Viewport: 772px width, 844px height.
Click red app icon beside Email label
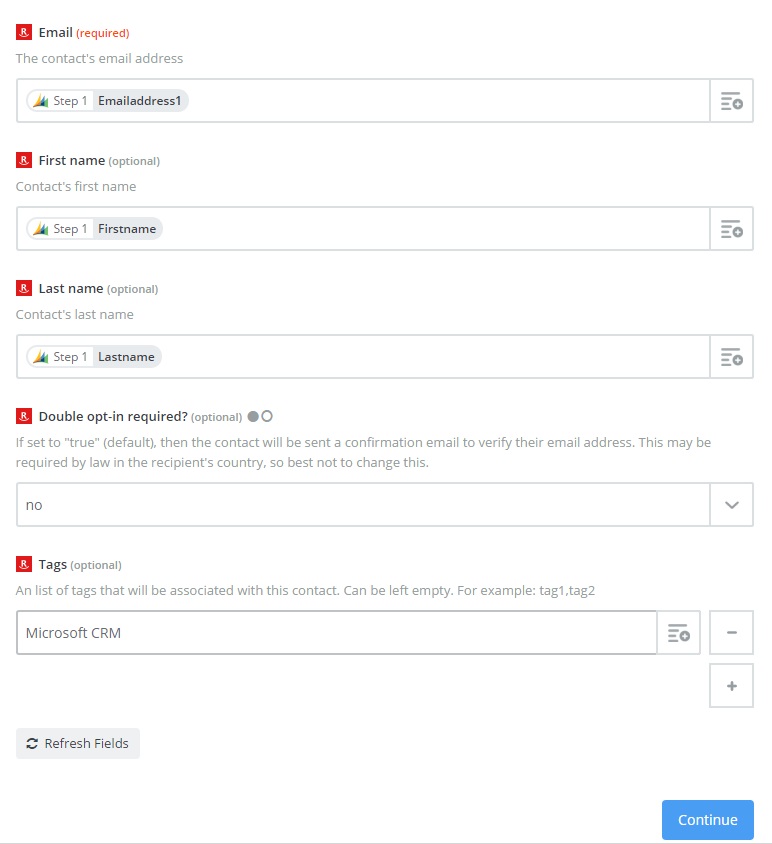click(24, 32)
